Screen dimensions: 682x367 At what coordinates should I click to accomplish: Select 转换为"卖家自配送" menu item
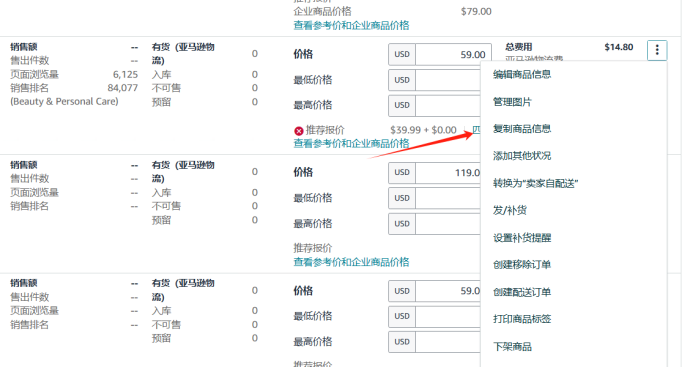click(x=535, y=183)
